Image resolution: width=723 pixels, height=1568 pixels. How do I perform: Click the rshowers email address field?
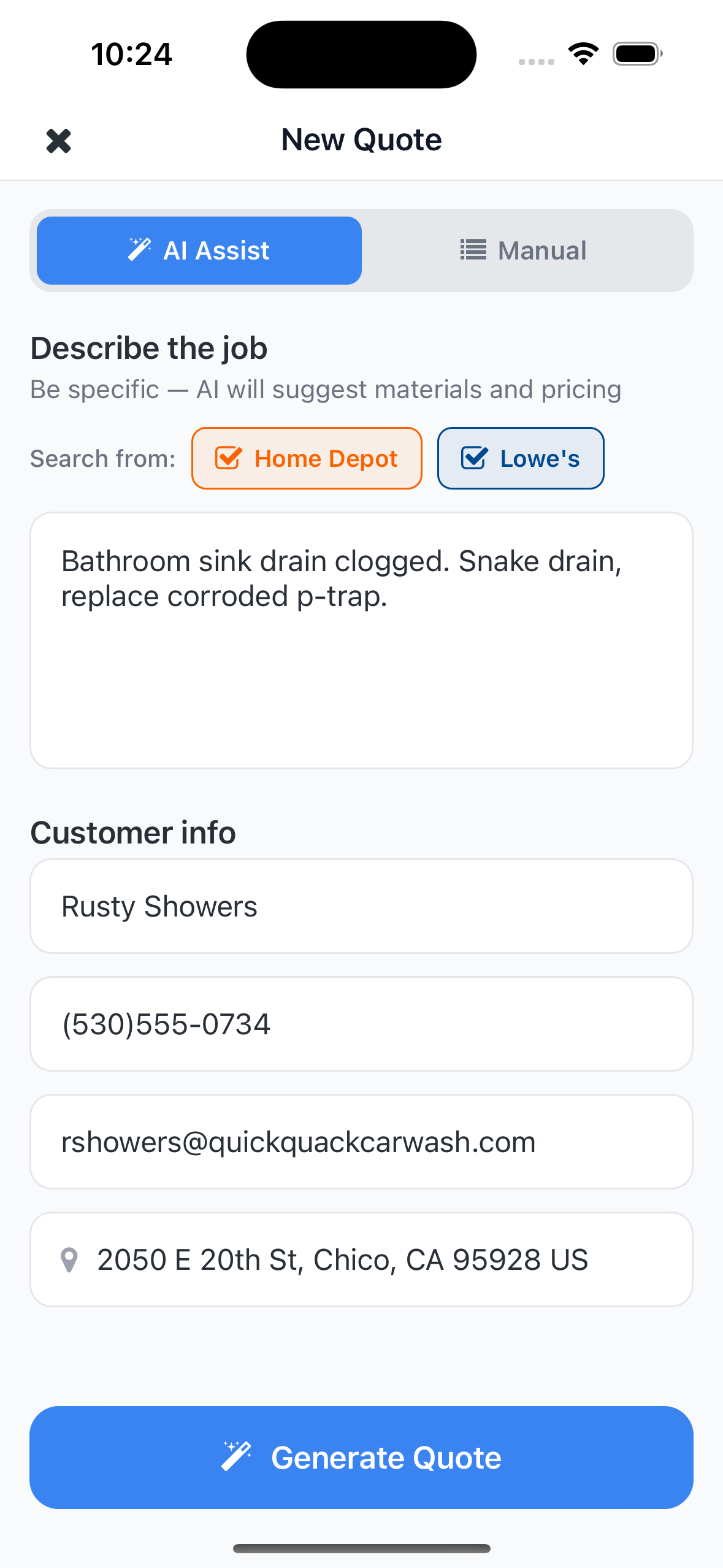pos(361,1141)
